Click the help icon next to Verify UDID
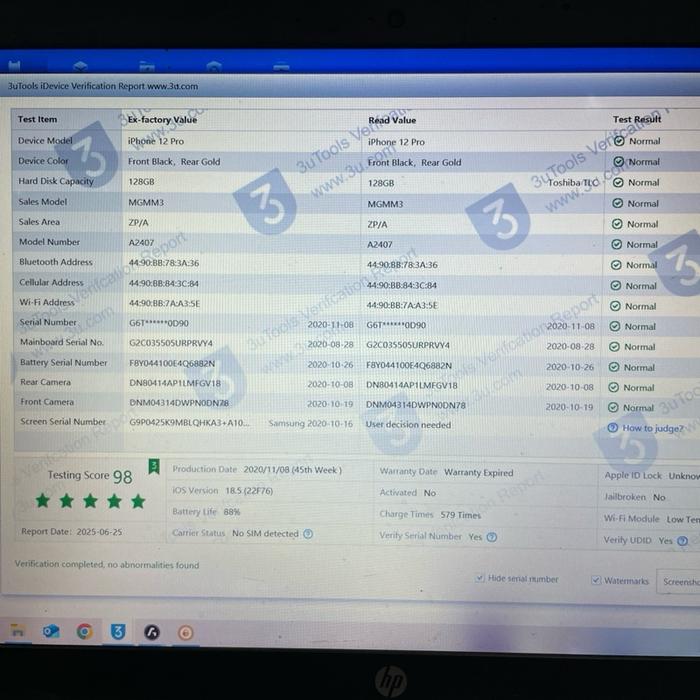 click(683, 541)
